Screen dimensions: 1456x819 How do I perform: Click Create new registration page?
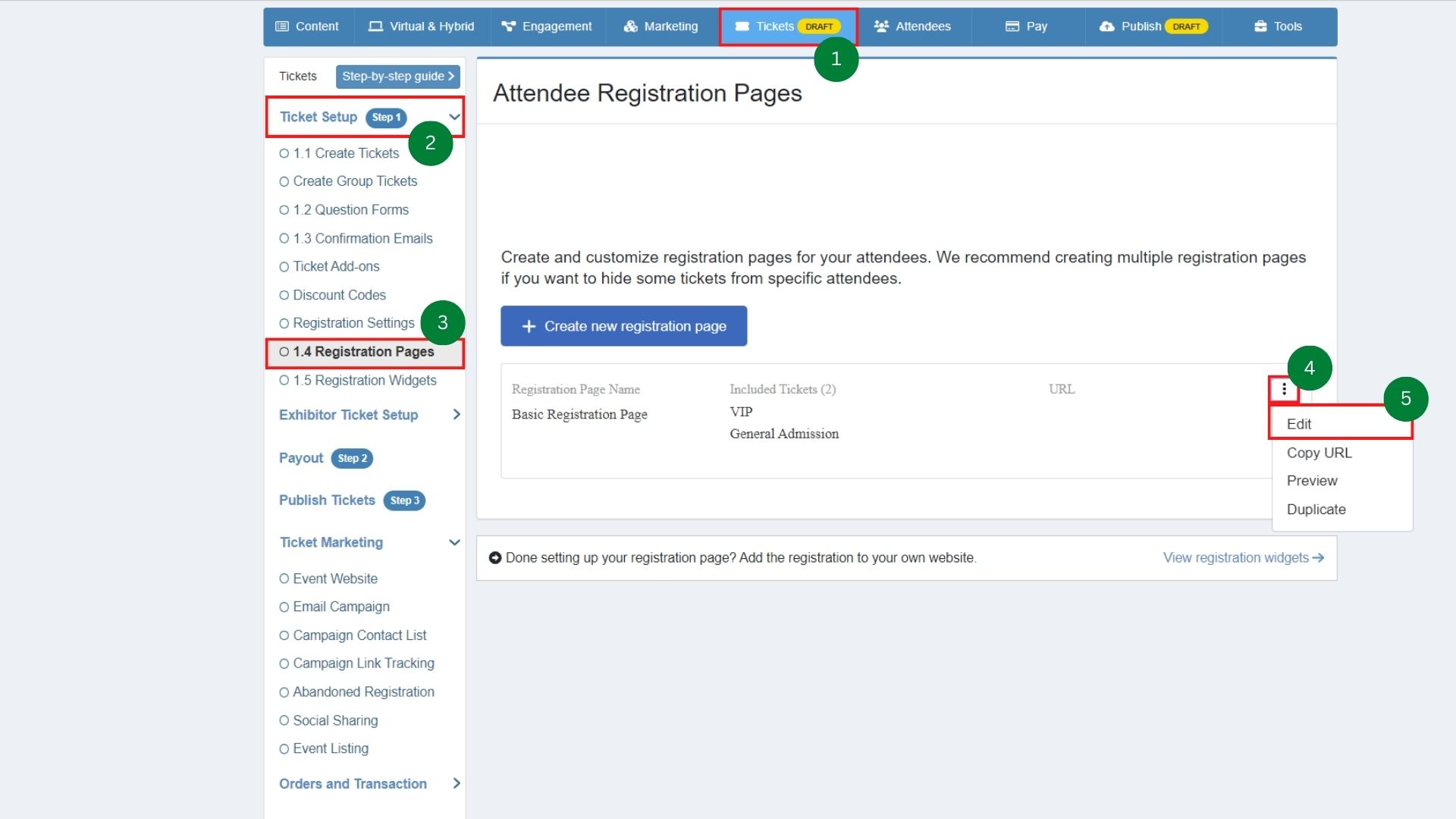(623, 325)
